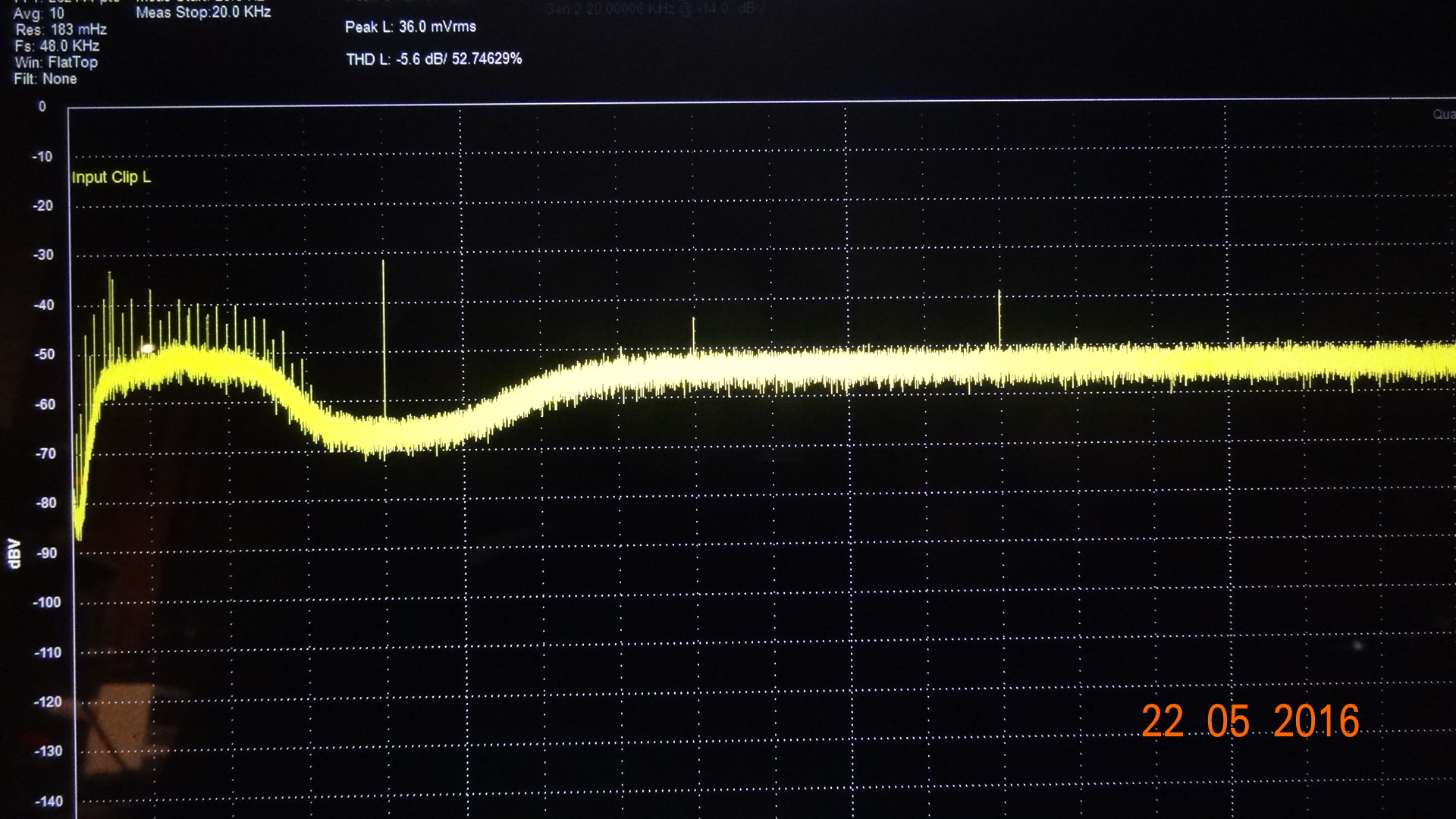Click the dBV axis unit label
Image resolution: width=1456 pixels, height=819 pixels.
click(x=14, y=553)
